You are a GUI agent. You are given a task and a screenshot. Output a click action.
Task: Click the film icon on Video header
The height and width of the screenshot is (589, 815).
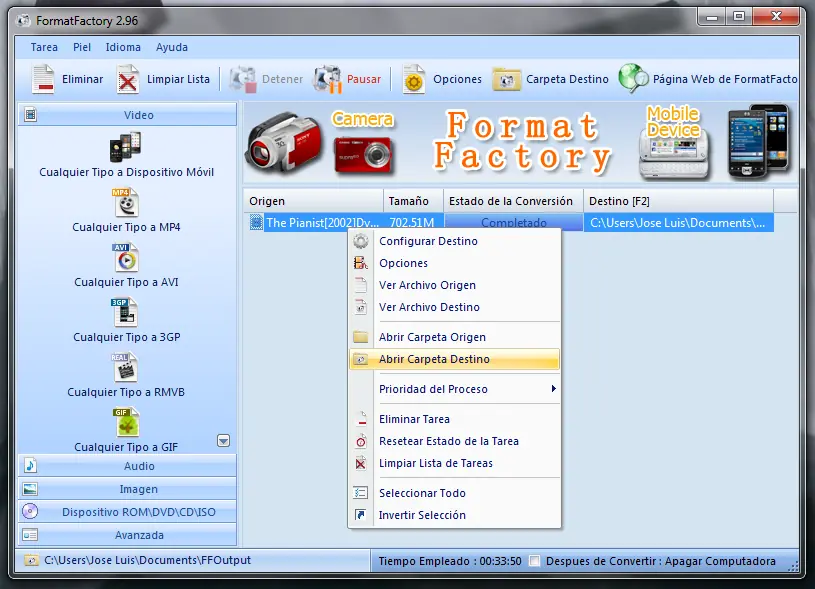[31, 114]
